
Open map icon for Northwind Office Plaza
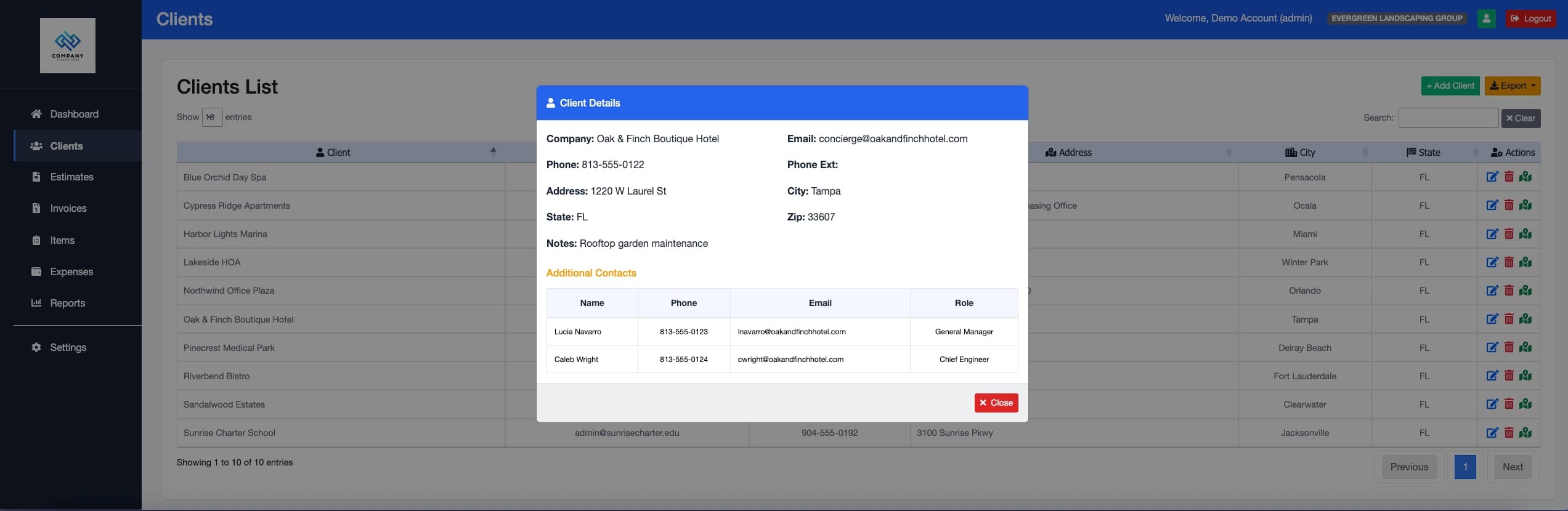click(1525, 290)
